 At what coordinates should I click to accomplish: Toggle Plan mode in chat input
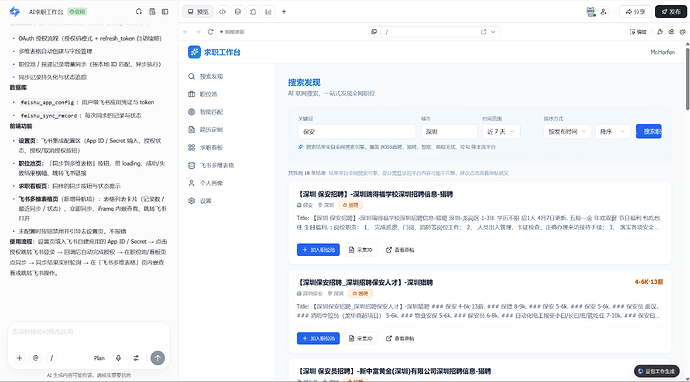(x=99, y=358)
